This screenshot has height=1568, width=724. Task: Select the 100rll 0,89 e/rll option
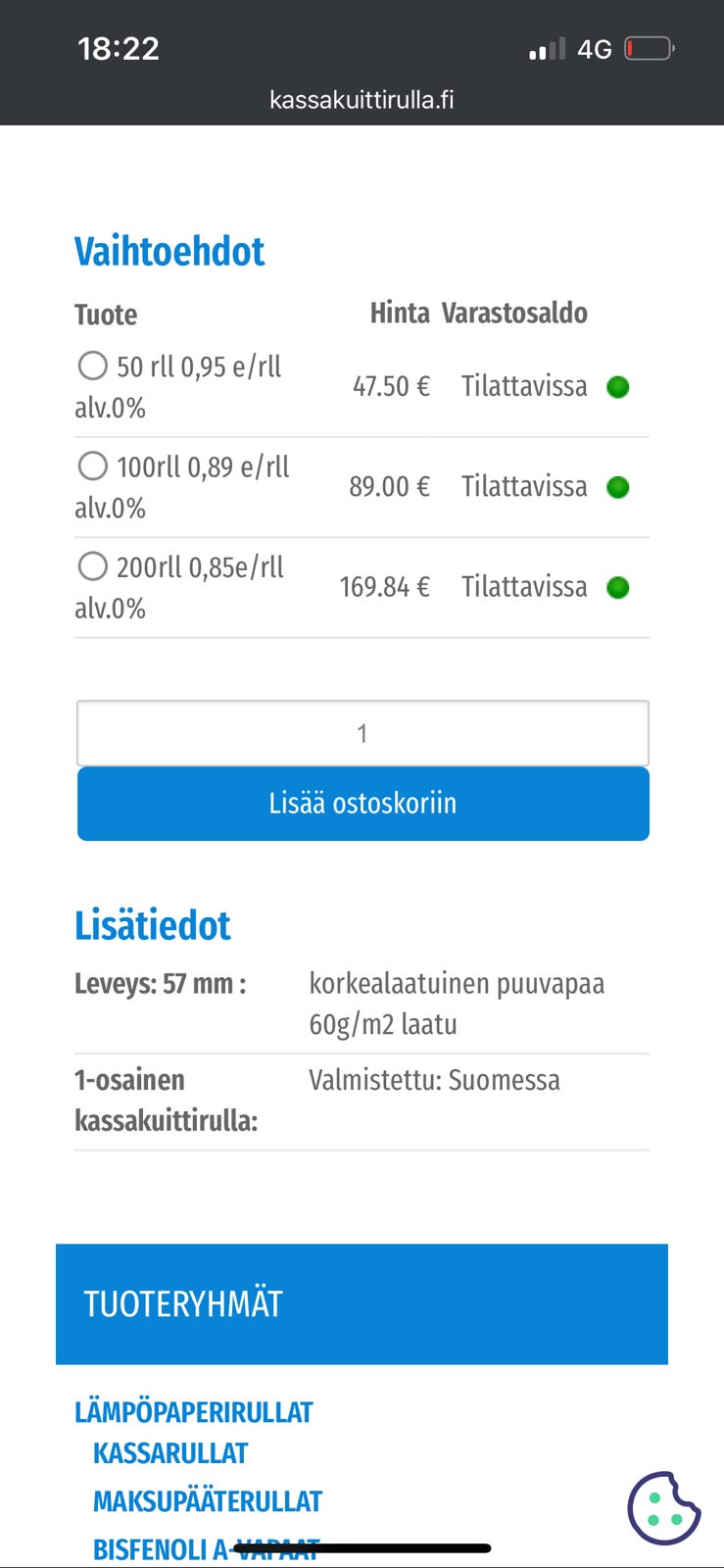tap(93, 465)
